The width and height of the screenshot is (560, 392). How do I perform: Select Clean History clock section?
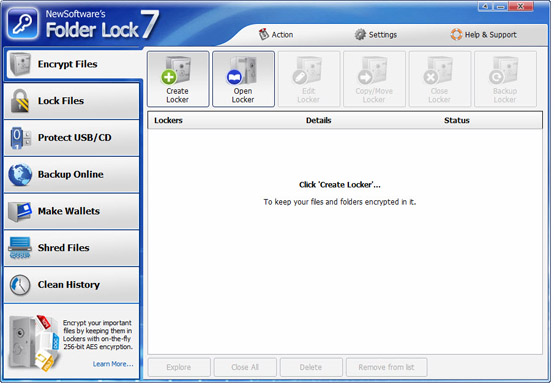tap(71, 285)
